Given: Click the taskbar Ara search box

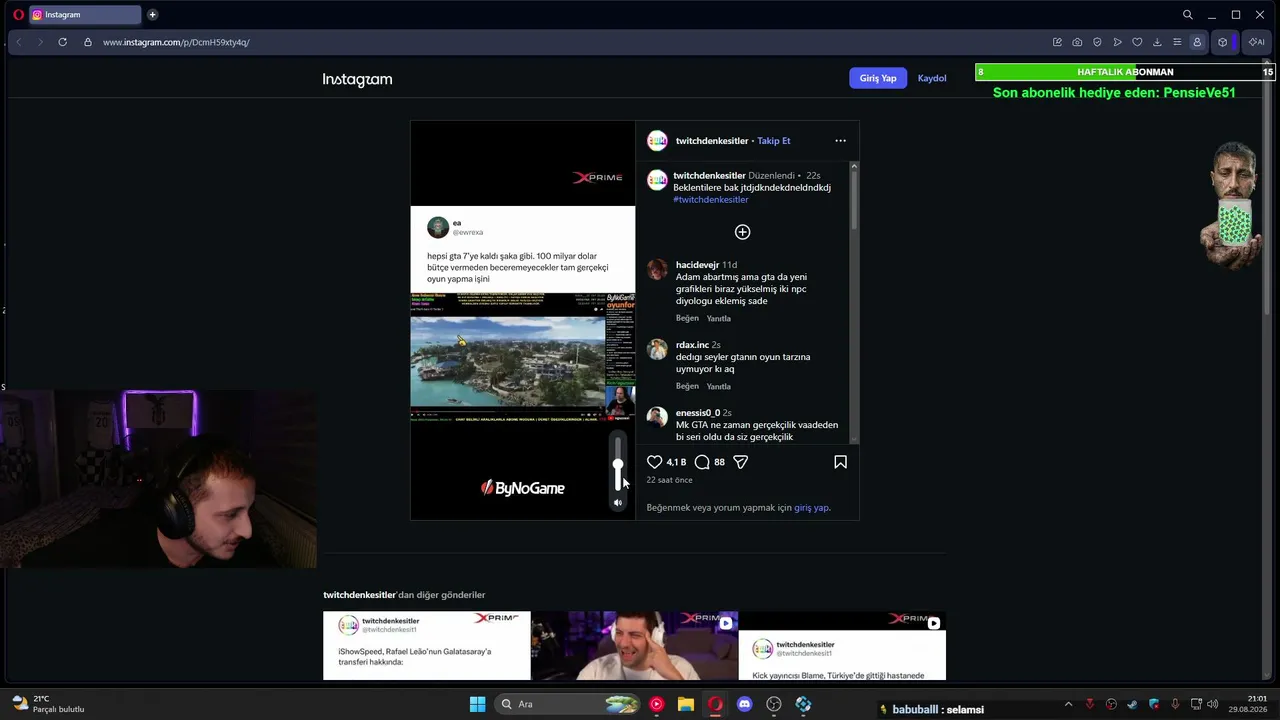Looking at the screenshot, I should (567, 704).
